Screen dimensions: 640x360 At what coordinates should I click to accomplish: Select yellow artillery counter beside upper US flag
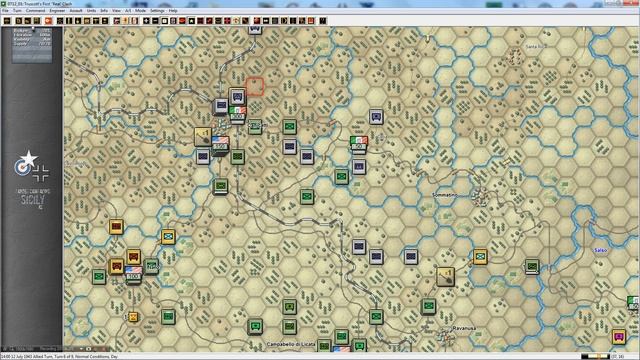point(202,137)
